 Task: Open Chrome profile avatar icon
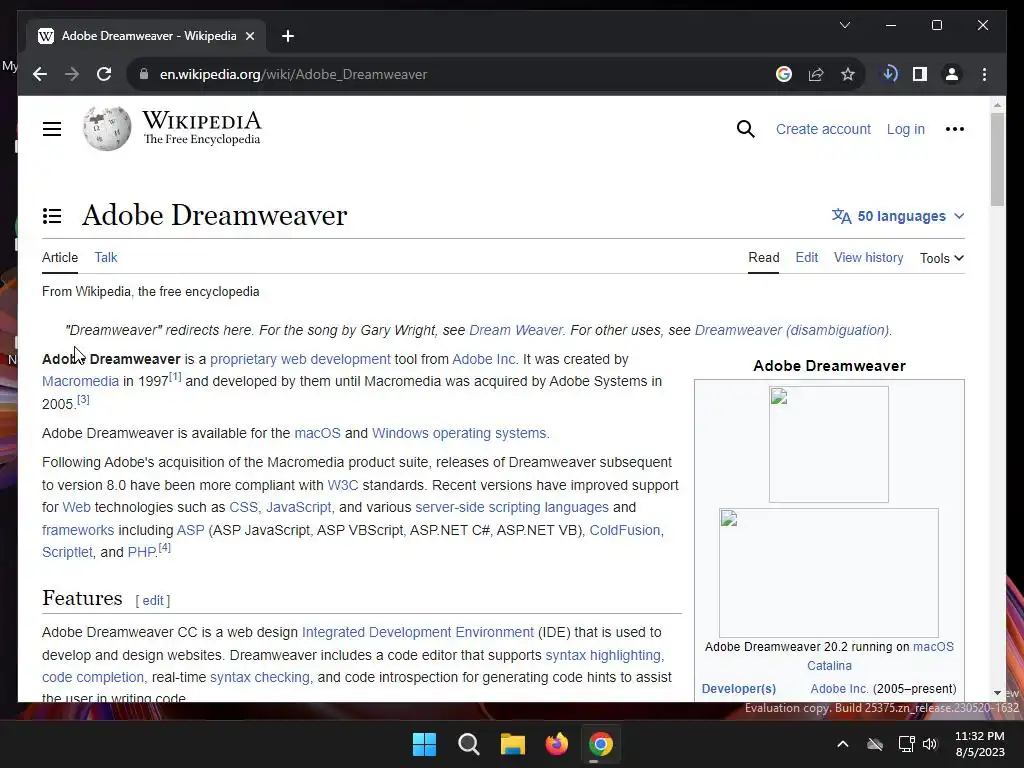[x=952, y=74]
